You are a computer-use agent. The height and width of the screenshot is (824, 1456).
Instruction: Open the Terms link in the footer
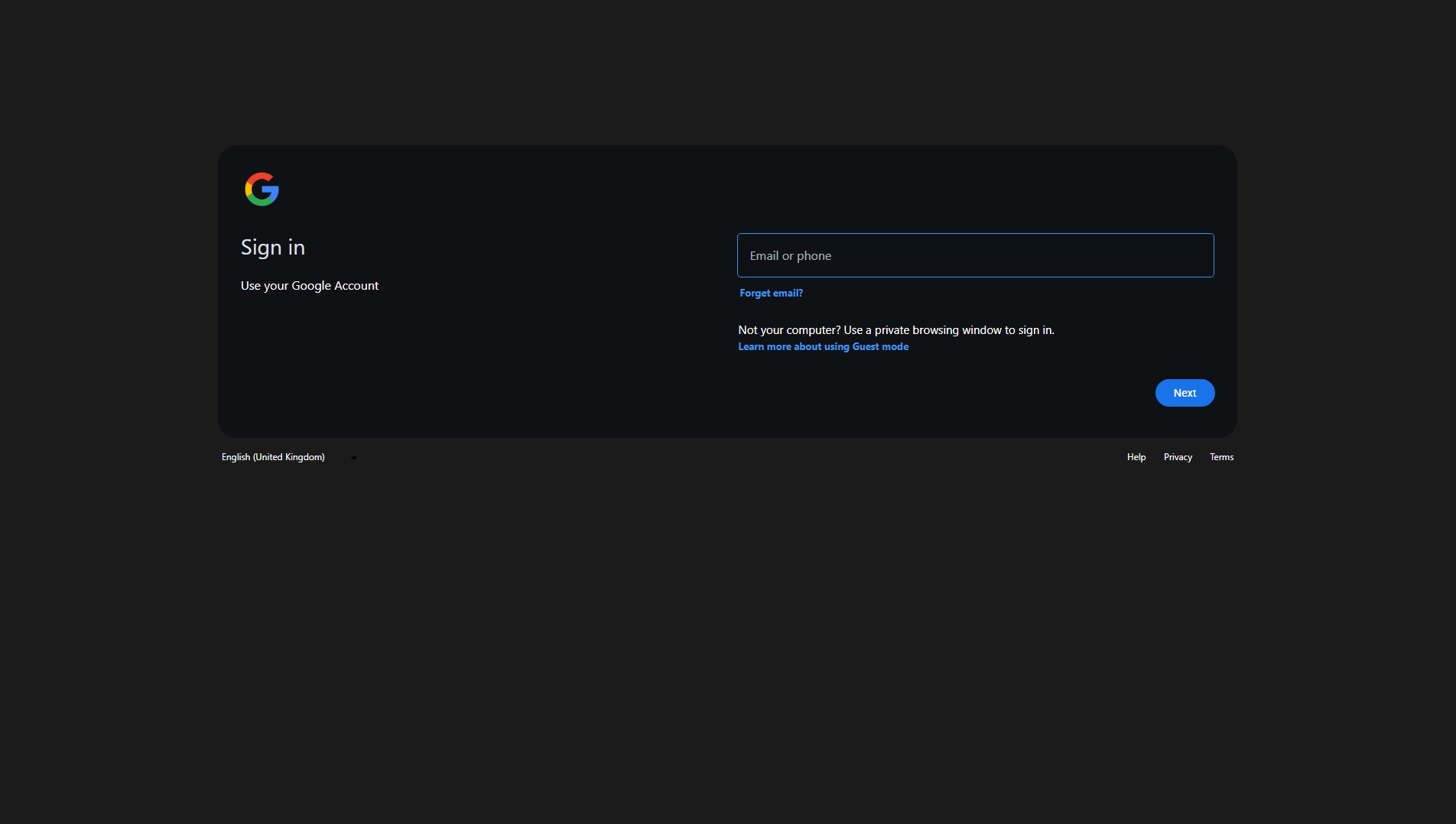[x=1221, y=457]
